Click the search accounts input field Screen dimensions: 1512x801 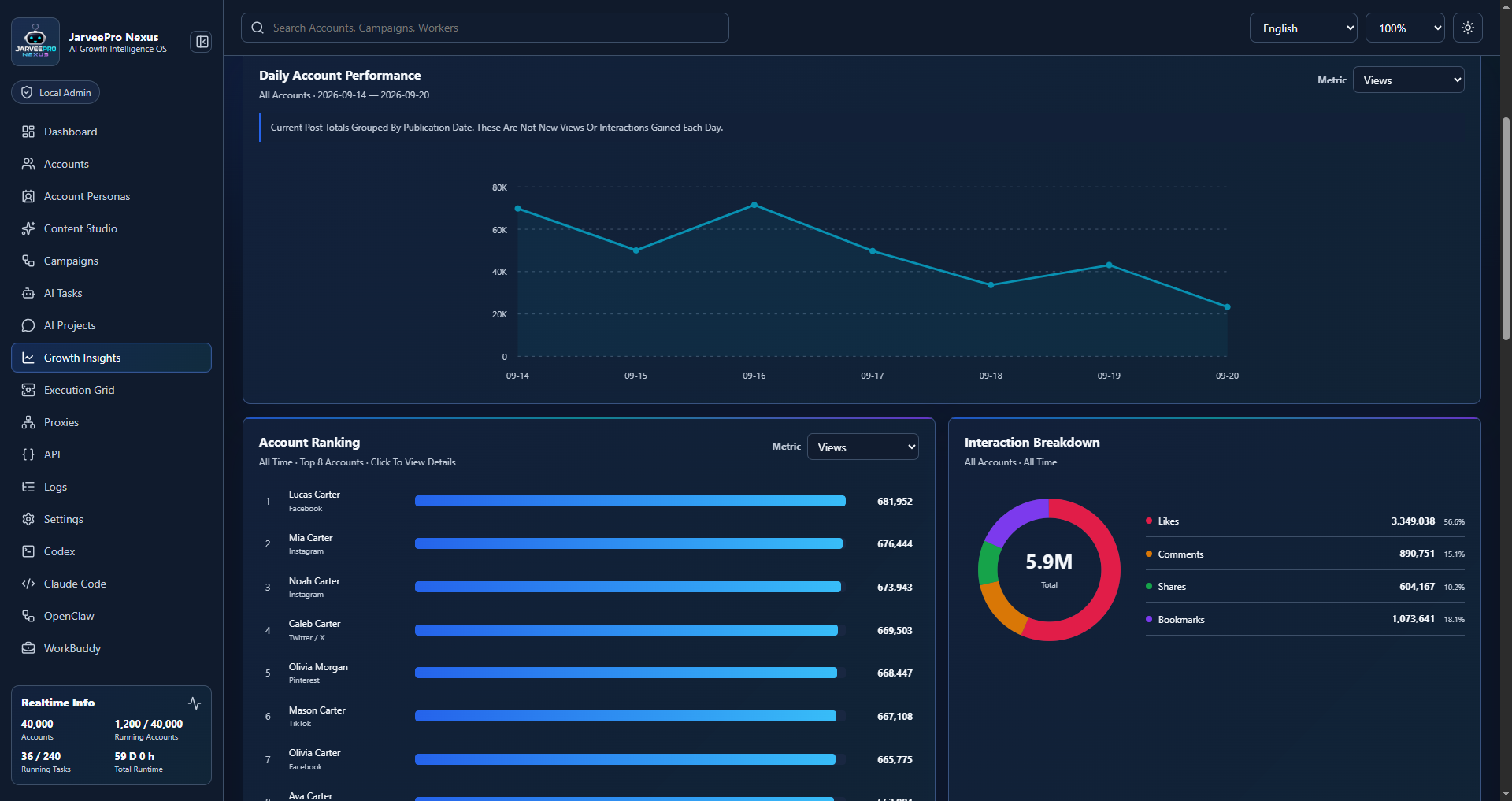485,28
